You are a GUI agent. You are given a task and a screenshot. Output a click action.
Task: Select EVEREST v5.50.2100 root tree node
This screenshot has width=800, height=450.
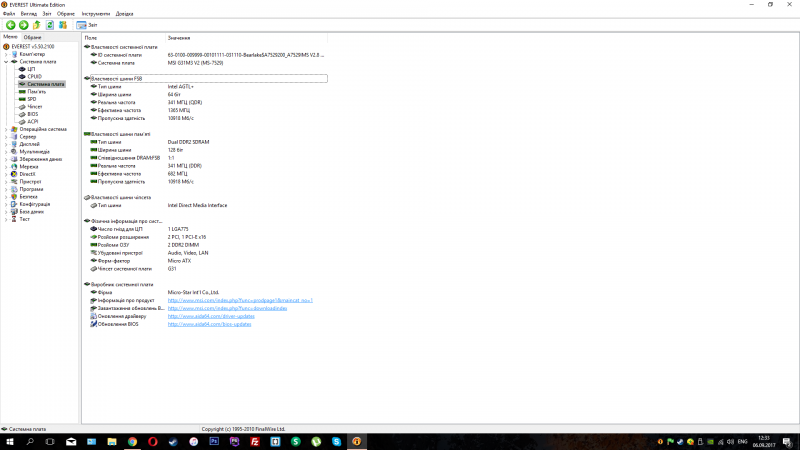[33, 46]
